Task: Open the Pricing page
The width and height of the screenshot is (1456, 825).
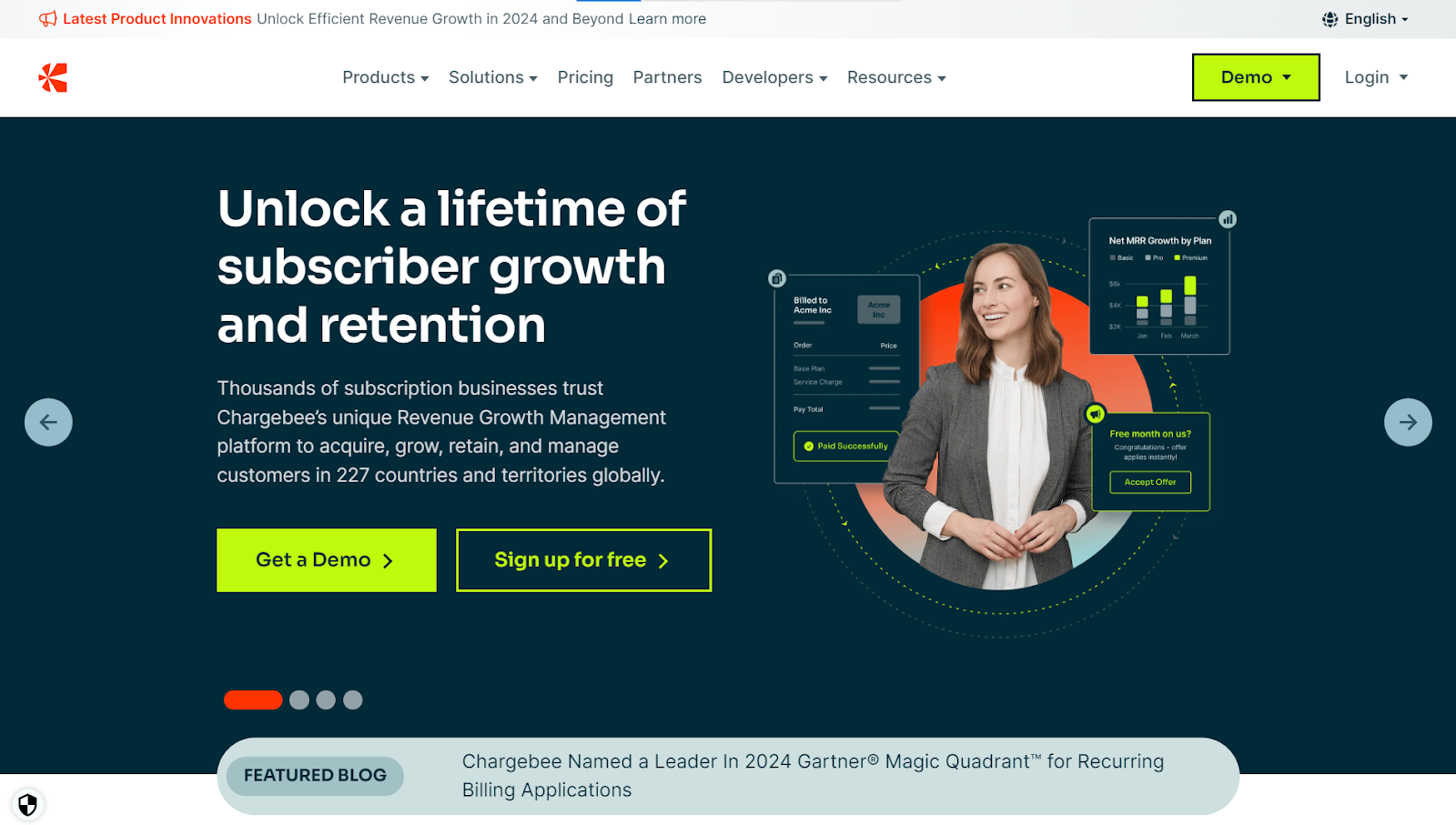Action: pyautogui.click(x=585, y=77)
